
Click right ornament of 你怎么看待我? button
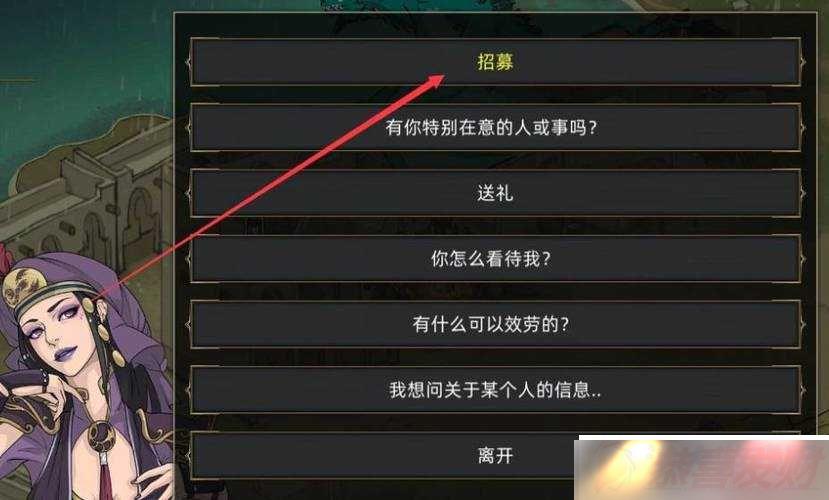tap(803, 258)
